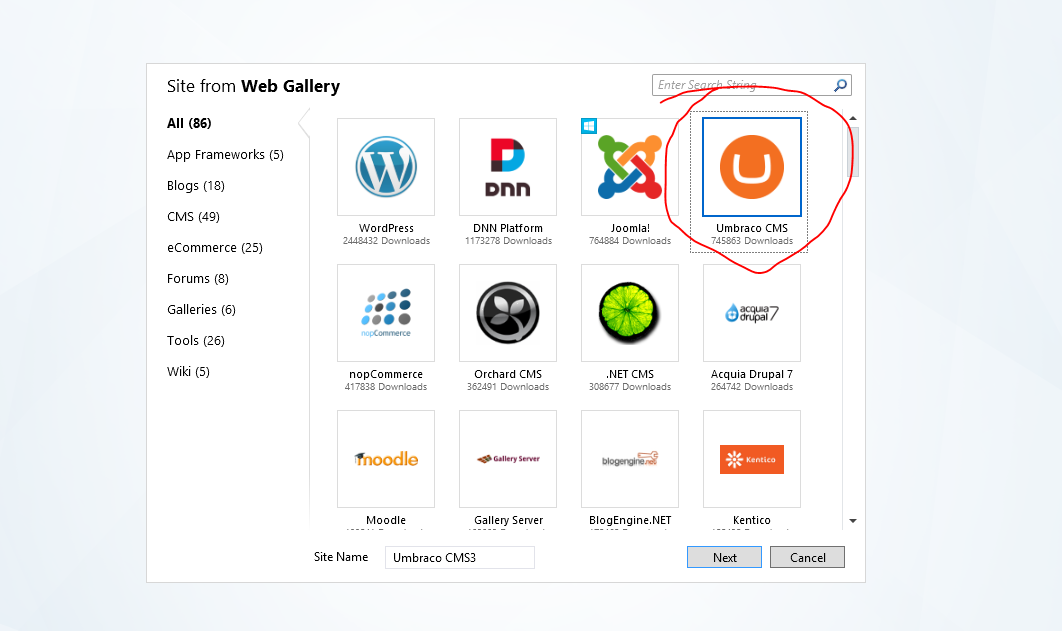Click the Moodle name label

tap(386, 520)
